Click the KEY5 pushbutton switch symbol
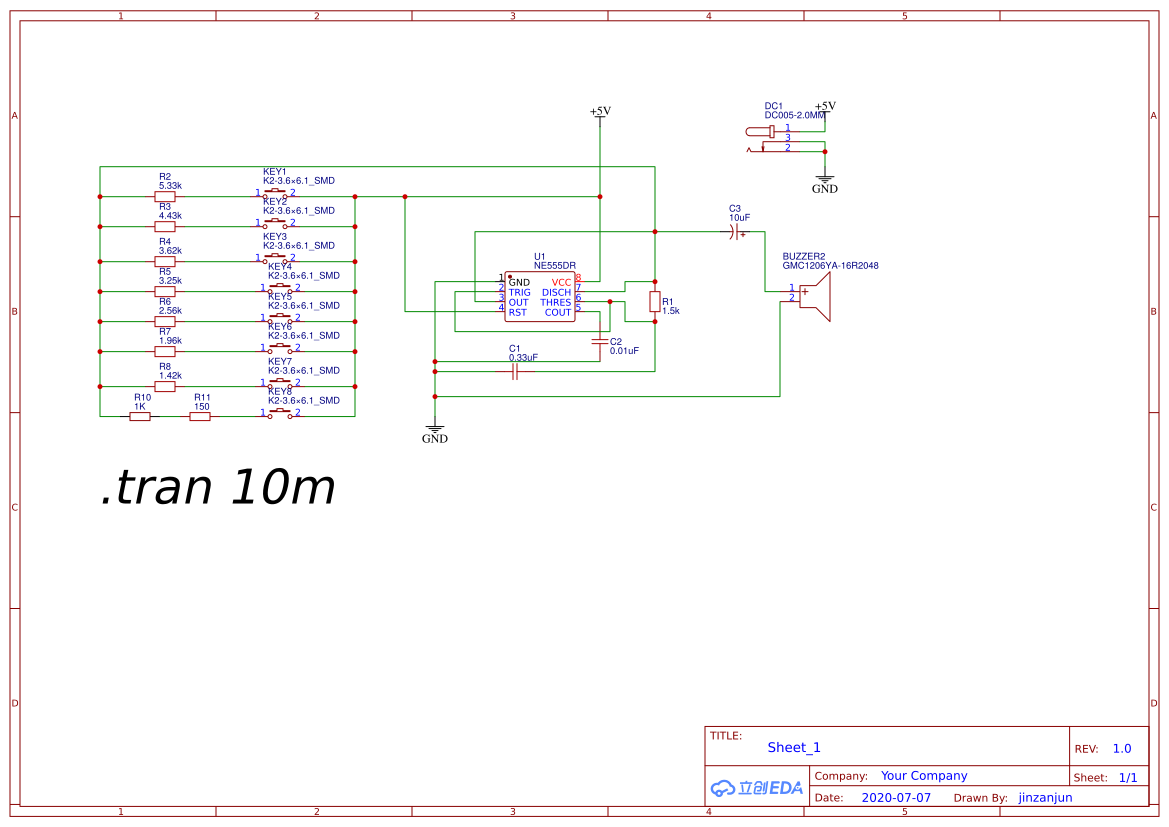The width and height of the screenshot is (1169, 827). [280, 319]
